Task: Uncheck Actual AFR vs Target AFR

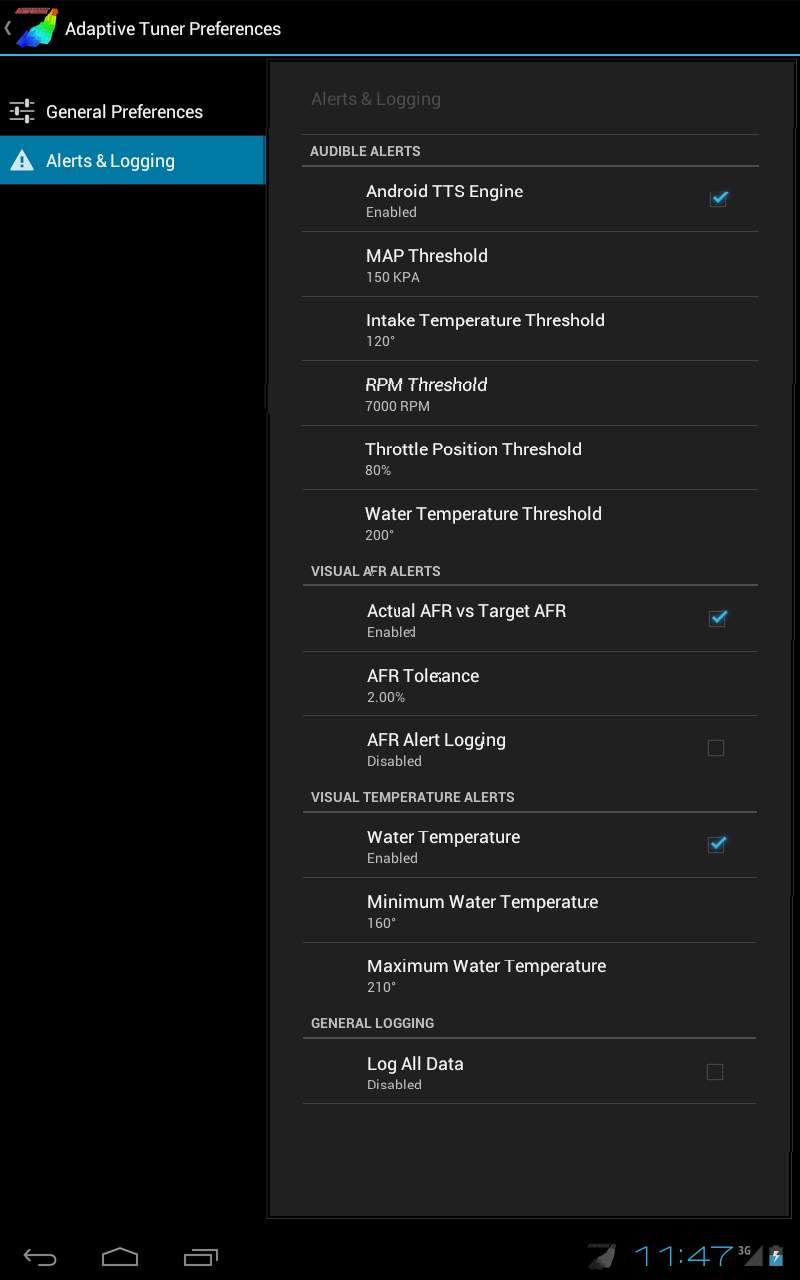Action: pyautogui.click(x=717, y=619)
